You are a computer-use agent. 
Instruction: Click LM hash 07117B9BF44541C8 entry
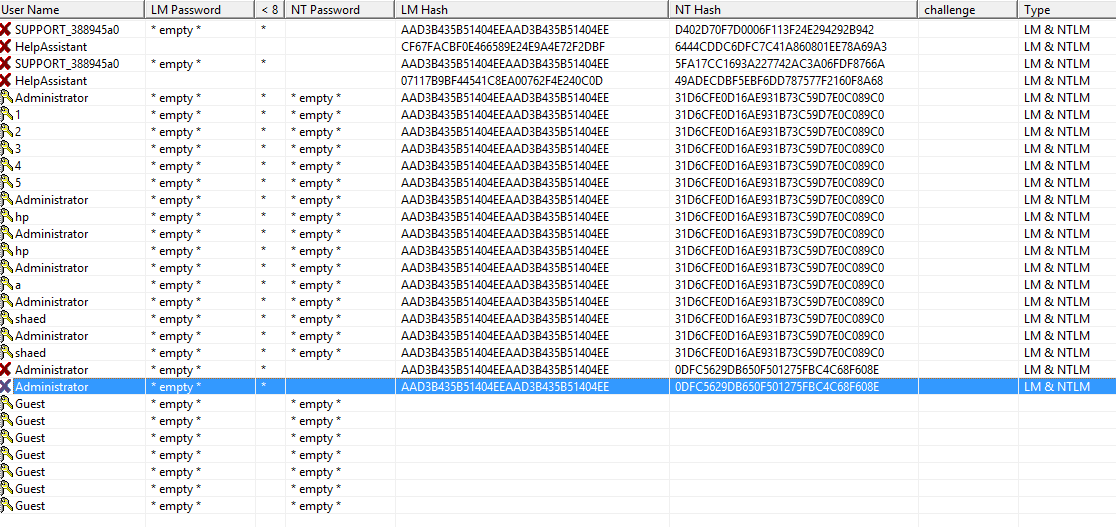pyautogui.click(x=502, y=81)
